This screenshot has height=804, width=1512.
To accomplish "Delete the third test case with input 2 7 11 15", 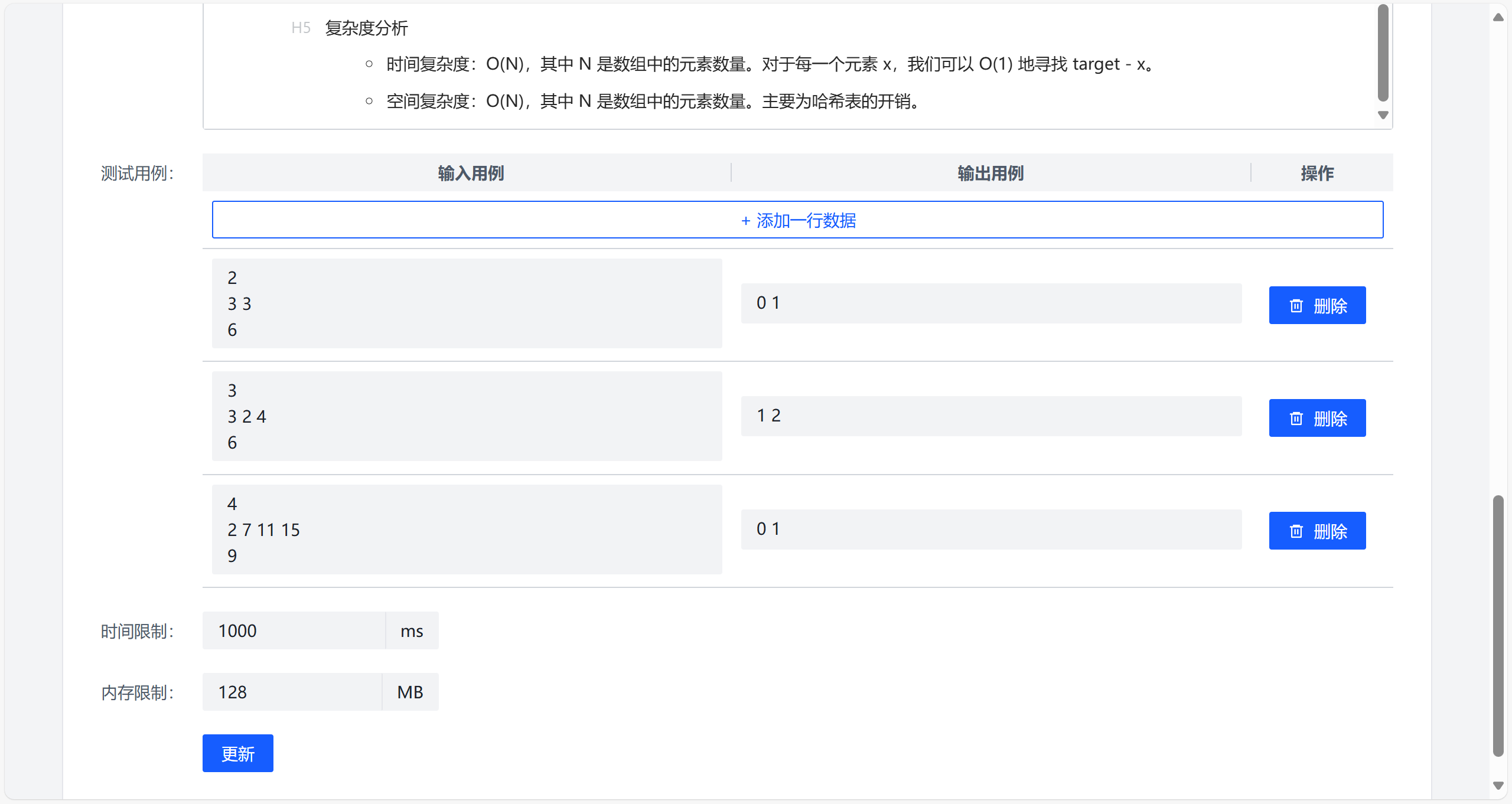I will point(1317,531).
